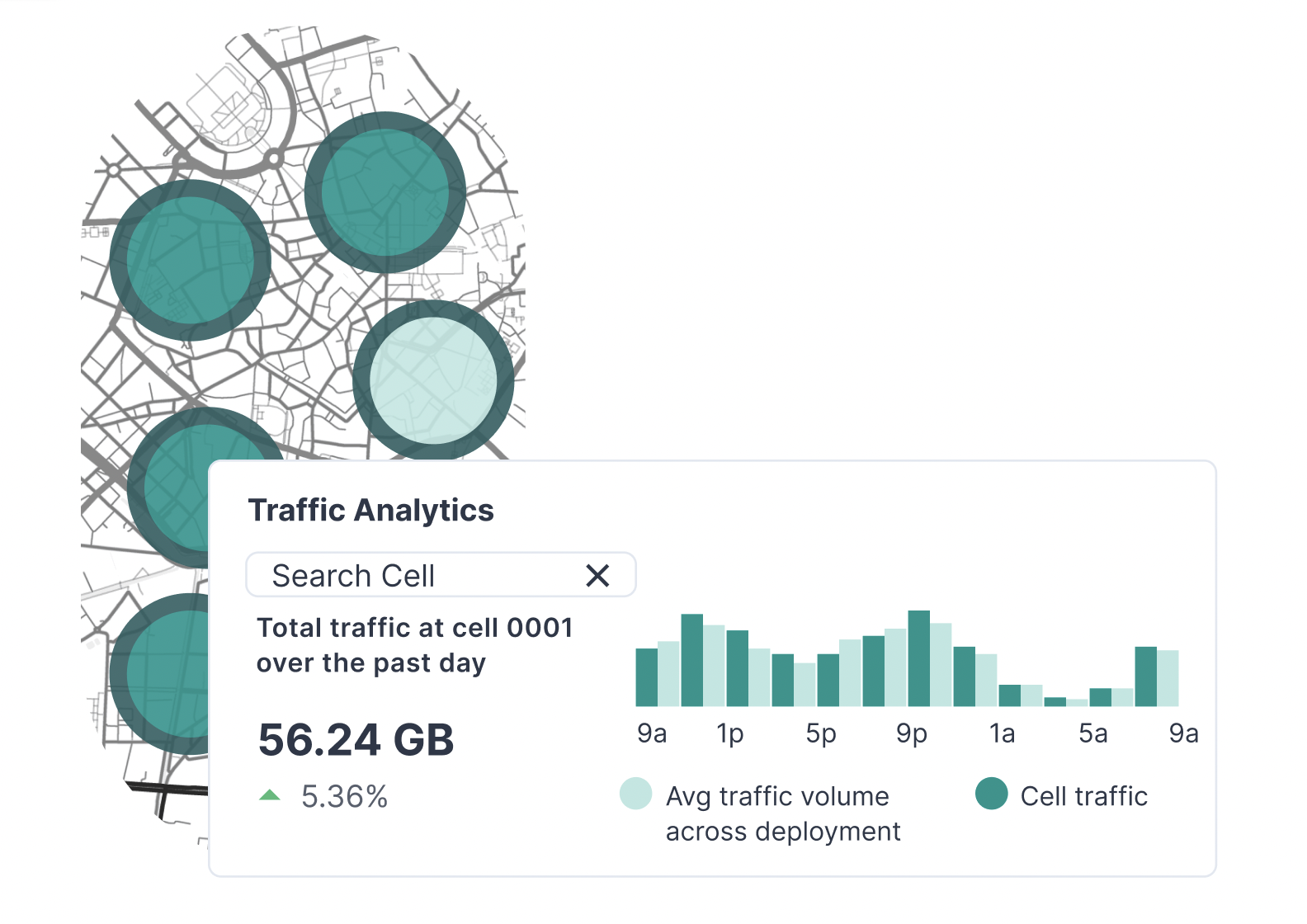
Task: Click the 'Total traffic at cell 0001' text
Action: (415, 628)
